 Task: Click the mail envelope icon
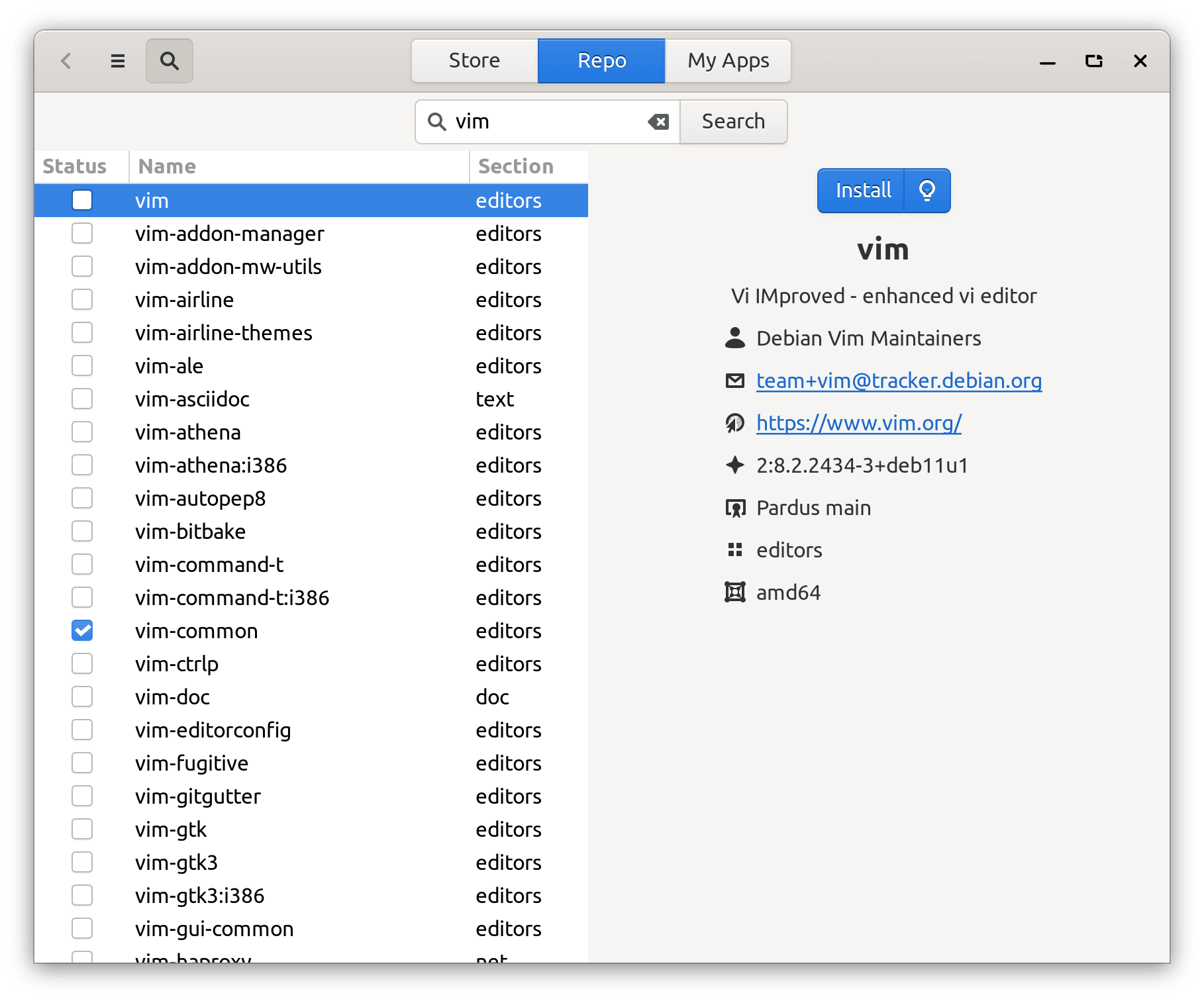tap(735, 380)
